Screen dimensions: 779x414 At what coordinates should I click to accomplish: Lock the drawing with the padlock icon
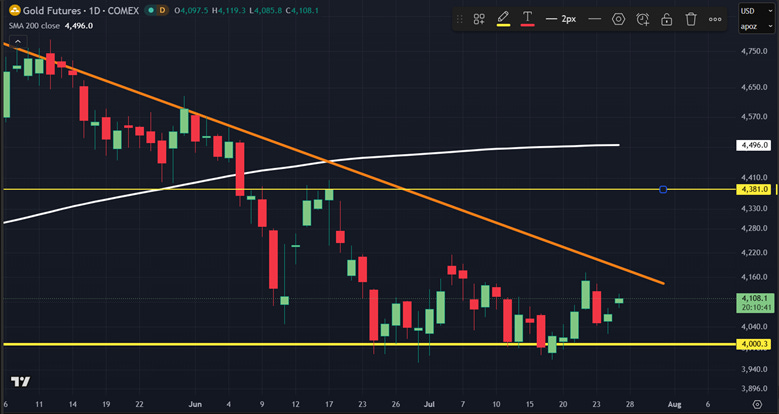(x=667, y=19)
